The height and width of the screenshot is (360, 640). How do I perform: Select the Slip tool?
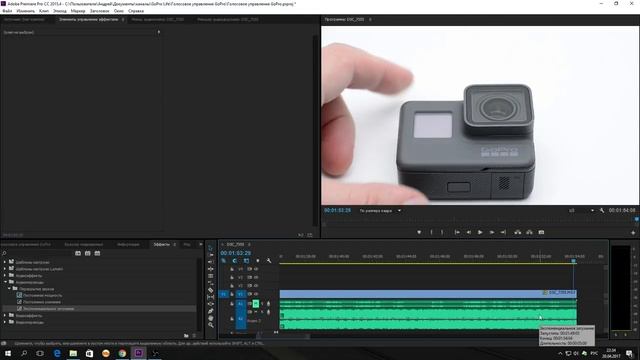tap(211, 297)
